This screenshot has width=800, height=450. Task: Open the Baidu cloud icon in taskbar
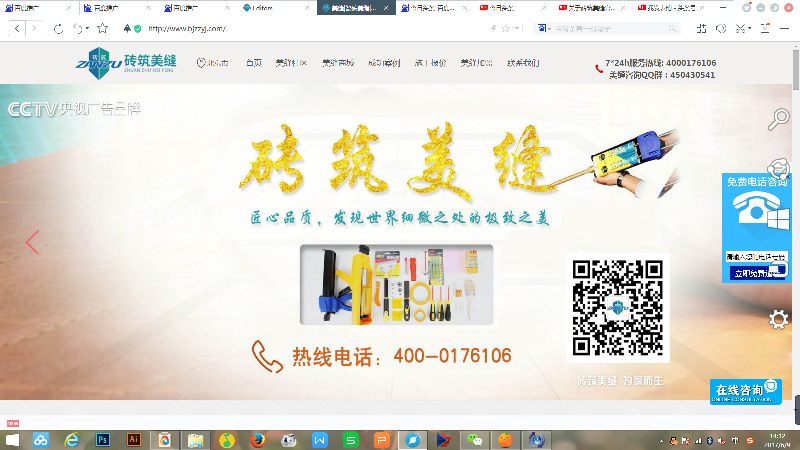tap(41, 440)
